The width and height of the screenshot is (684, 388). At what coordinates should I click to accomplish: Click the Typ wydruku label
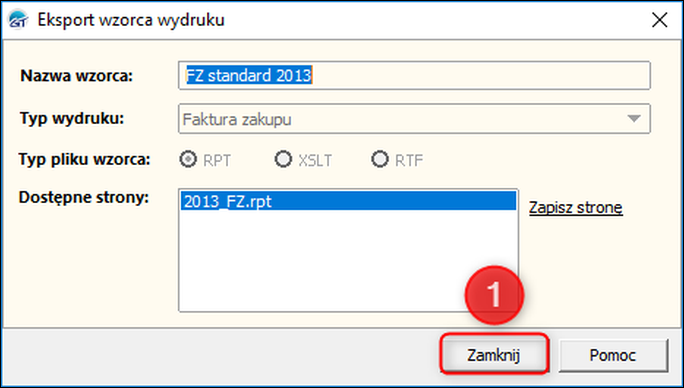point(72,118)
